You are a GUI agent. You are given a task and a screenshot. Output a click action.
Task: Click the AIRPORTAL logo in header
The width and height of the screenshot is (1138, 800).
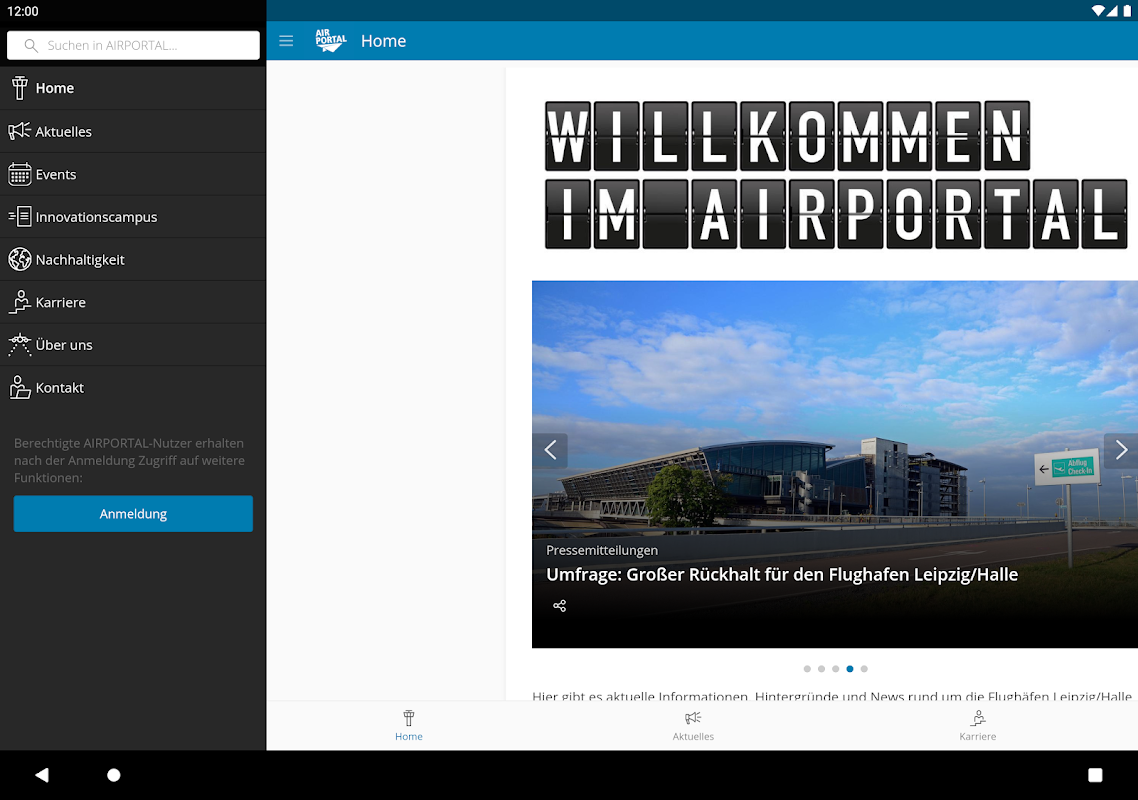(x=331, y=41)
